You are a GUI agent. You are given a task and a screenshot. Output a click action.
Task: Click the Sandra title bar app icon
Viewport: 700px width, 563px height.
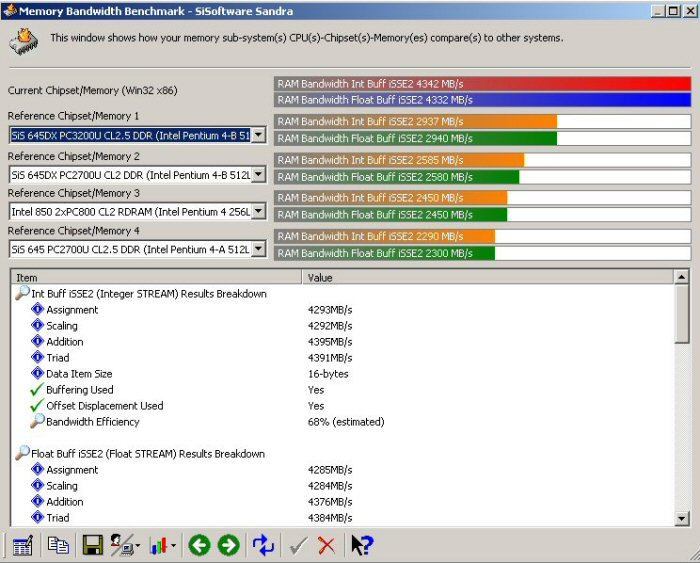(10, 10)
